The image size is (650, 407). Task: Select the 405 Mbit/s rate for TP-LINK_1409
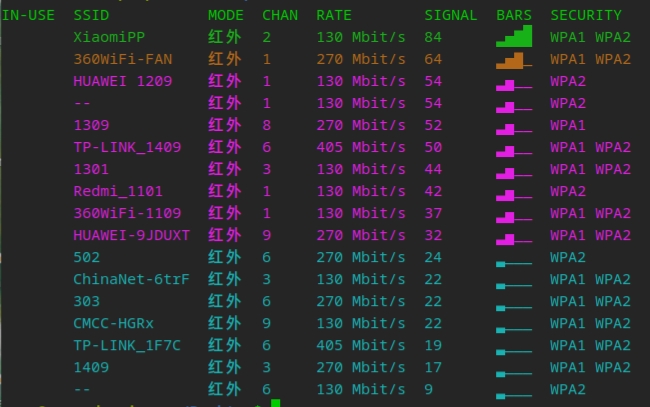pyautogui.click(x=361, y=147)
